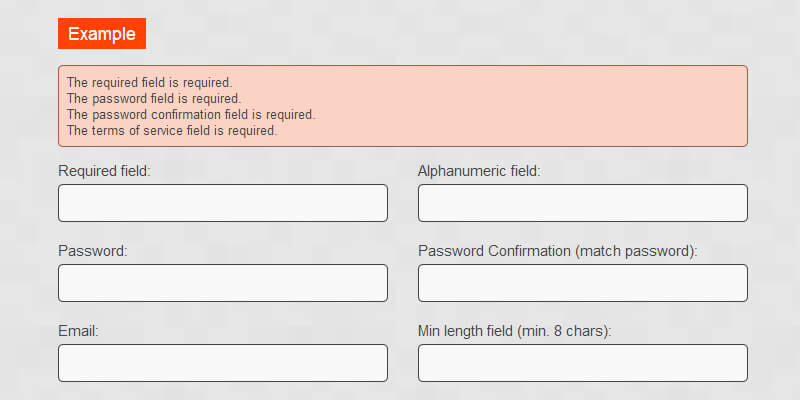Image resolution: width=800 pixels, height=400 pixels.
Task: Click into the Password input box
Action: pyautogui.click(x=222, y=283)
